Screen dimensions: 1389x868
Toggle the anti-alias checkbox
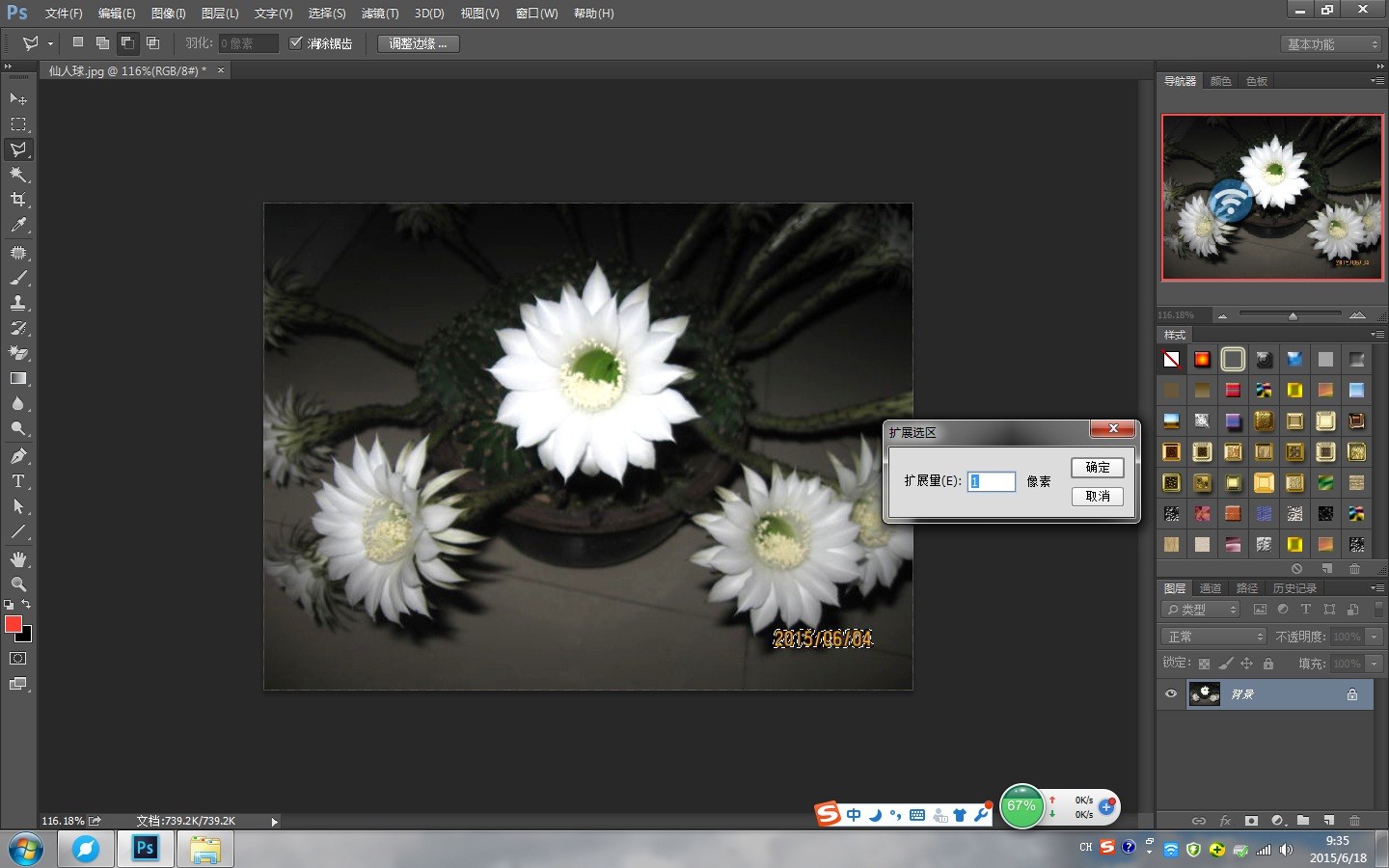point(296,43)
